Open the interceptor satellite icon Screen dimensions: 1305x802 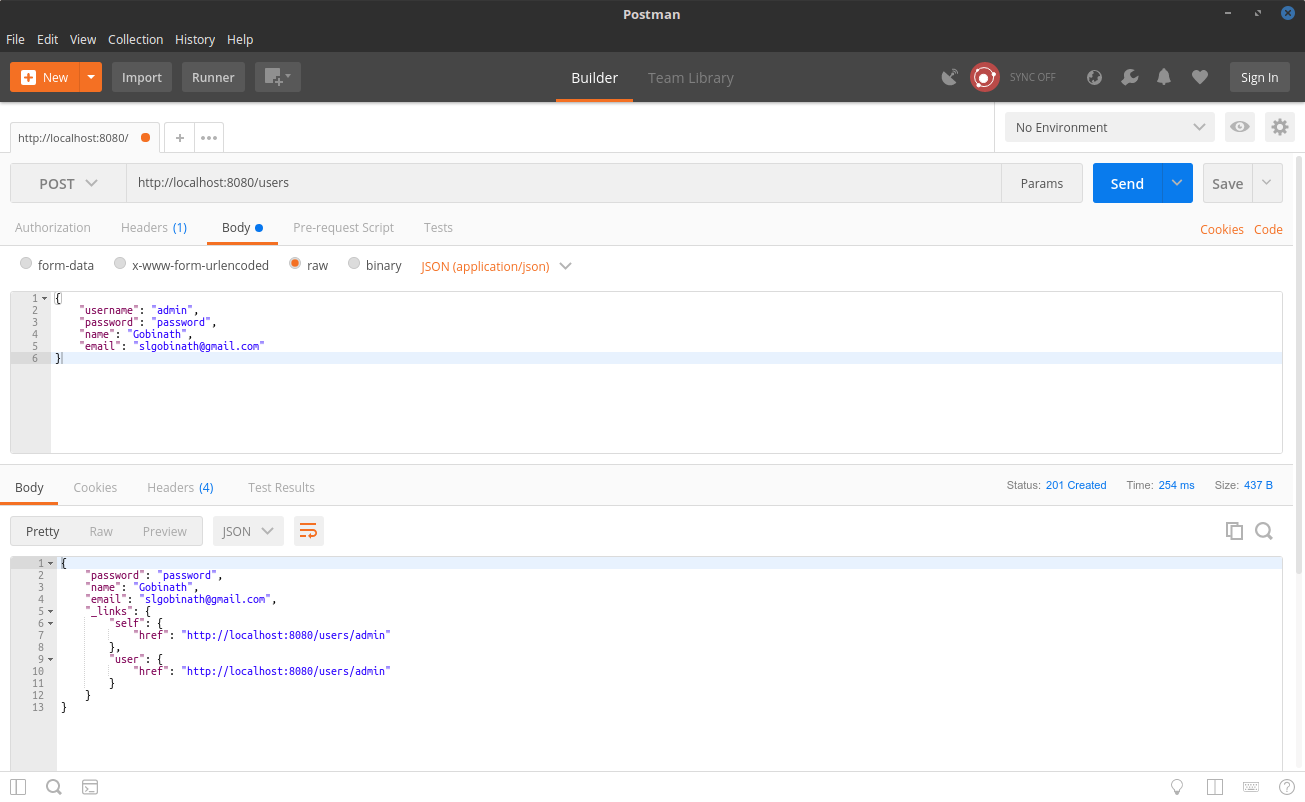point(950,77)
